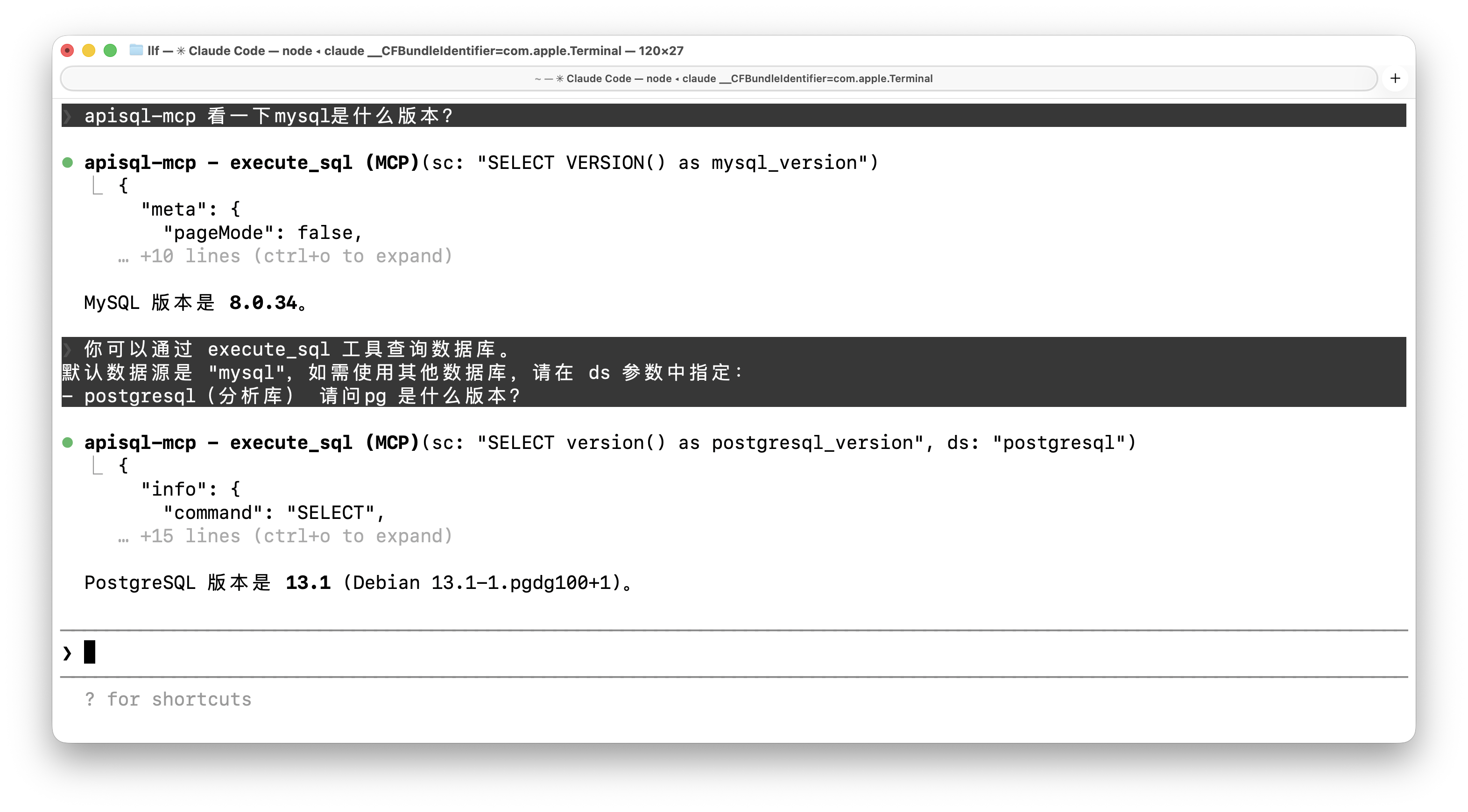This screenshot has width=1468, height=812.
Task: Click the green zoom window button
Action: [110, 51]
